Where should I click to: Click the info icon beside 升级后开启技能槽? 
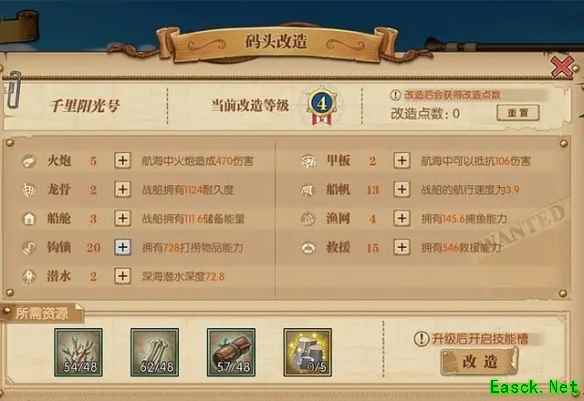pyautogui.click(x=422, y=339)
